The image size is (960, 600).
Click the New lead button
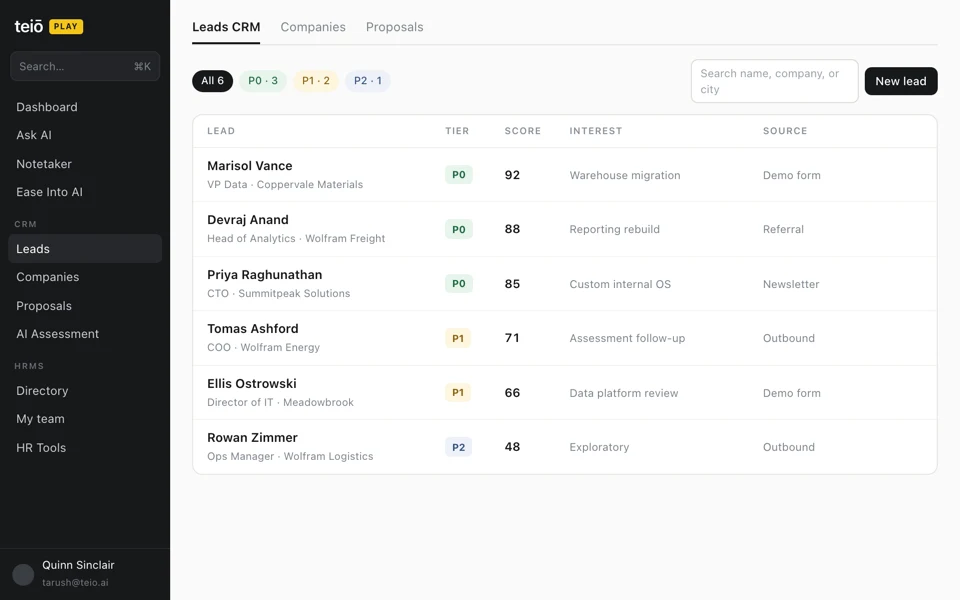coord(901,81)
